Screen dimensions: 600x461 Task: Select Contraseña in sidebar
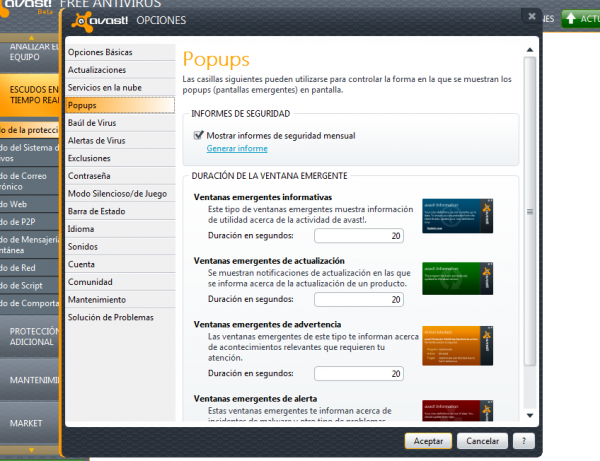pos(120,176)
